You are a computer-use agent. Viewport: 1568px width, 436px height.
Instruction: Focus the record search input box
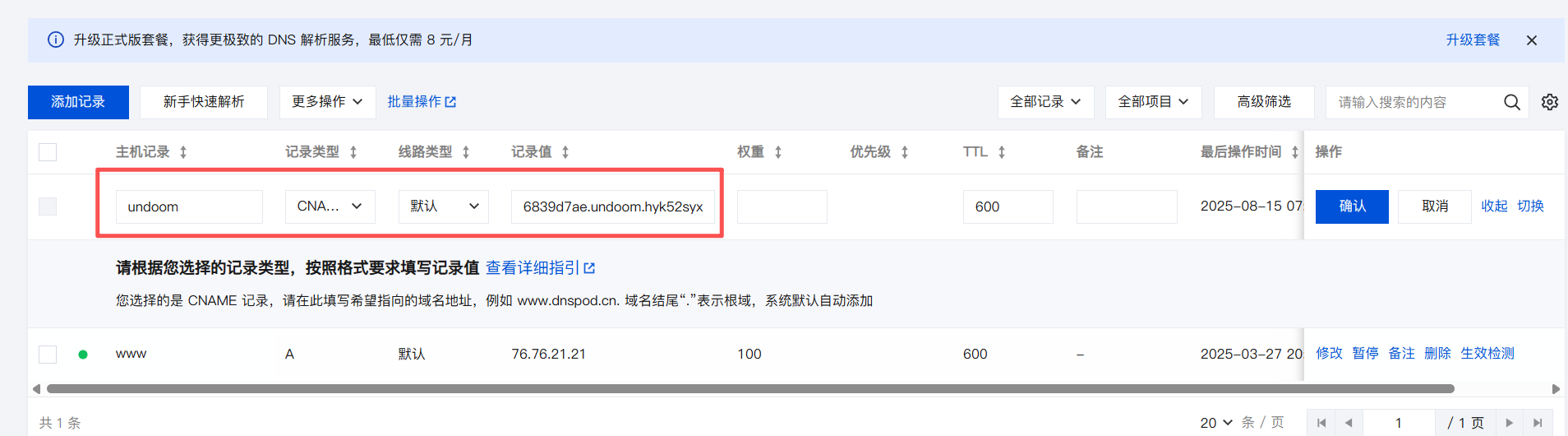pyautogui.click(x=1414, y=102)
